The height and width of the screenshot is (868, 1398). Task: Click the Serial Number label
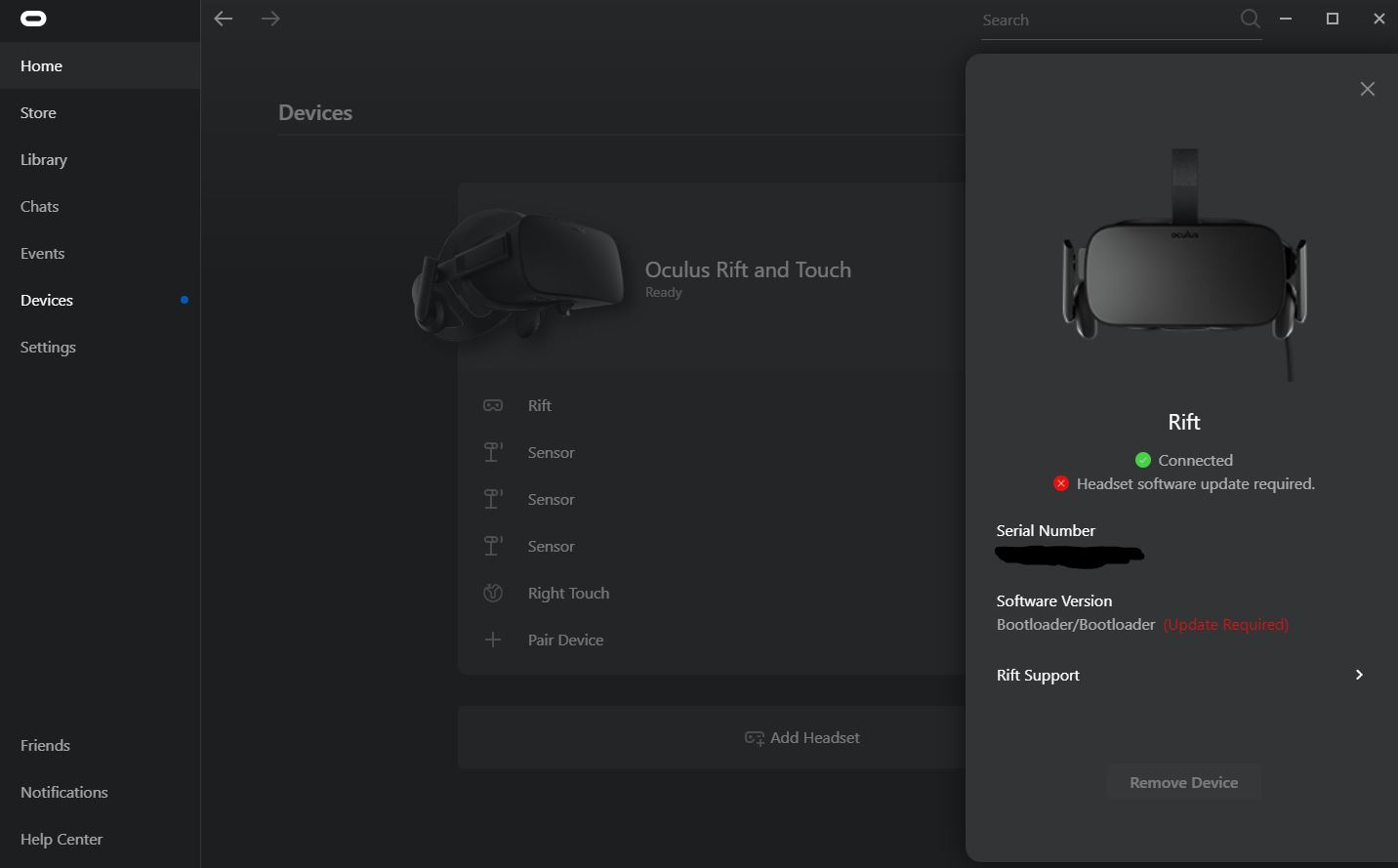click(x=1046, y=530)
